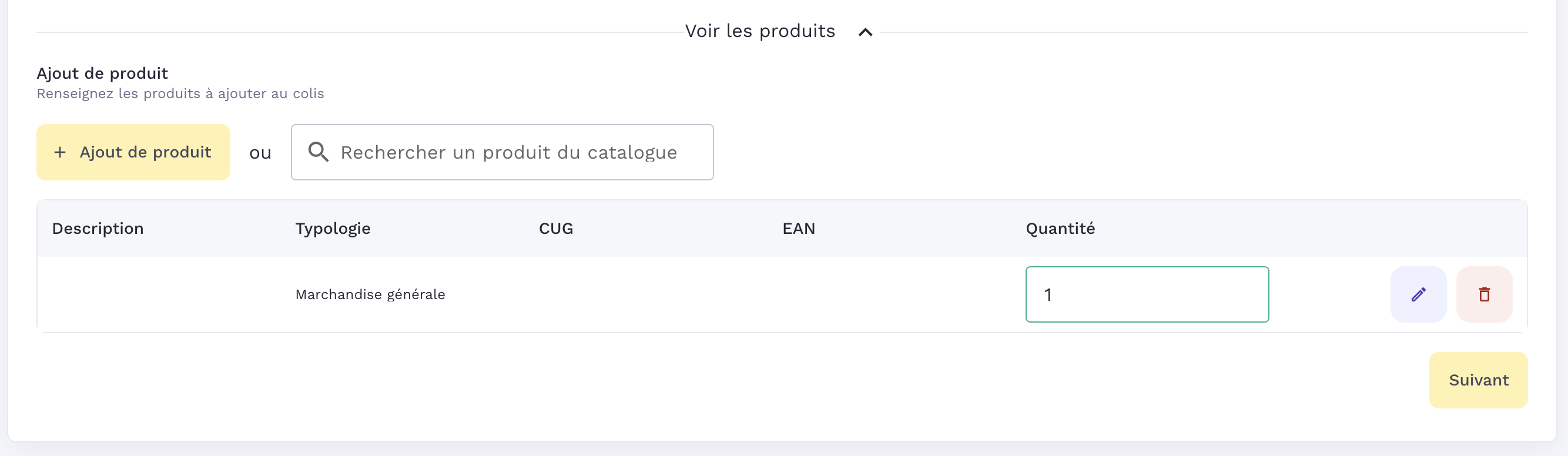Click the magnifying glass search icon
Viewport: 1568px width, 456px height.
pos(319,152)
